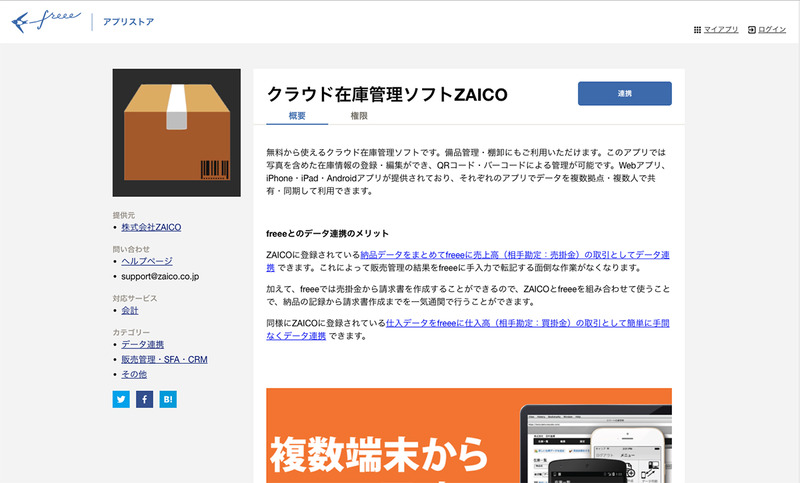Open the 株式会社ZAICO provider link
The width and height of the screenshot is (800, 483).
(x=151, y=227)
